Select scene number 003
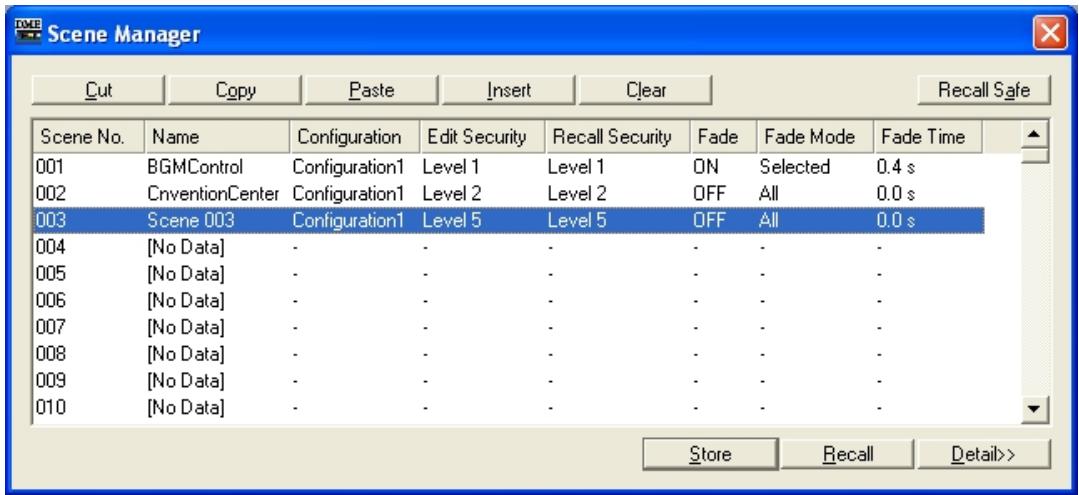 50,221
